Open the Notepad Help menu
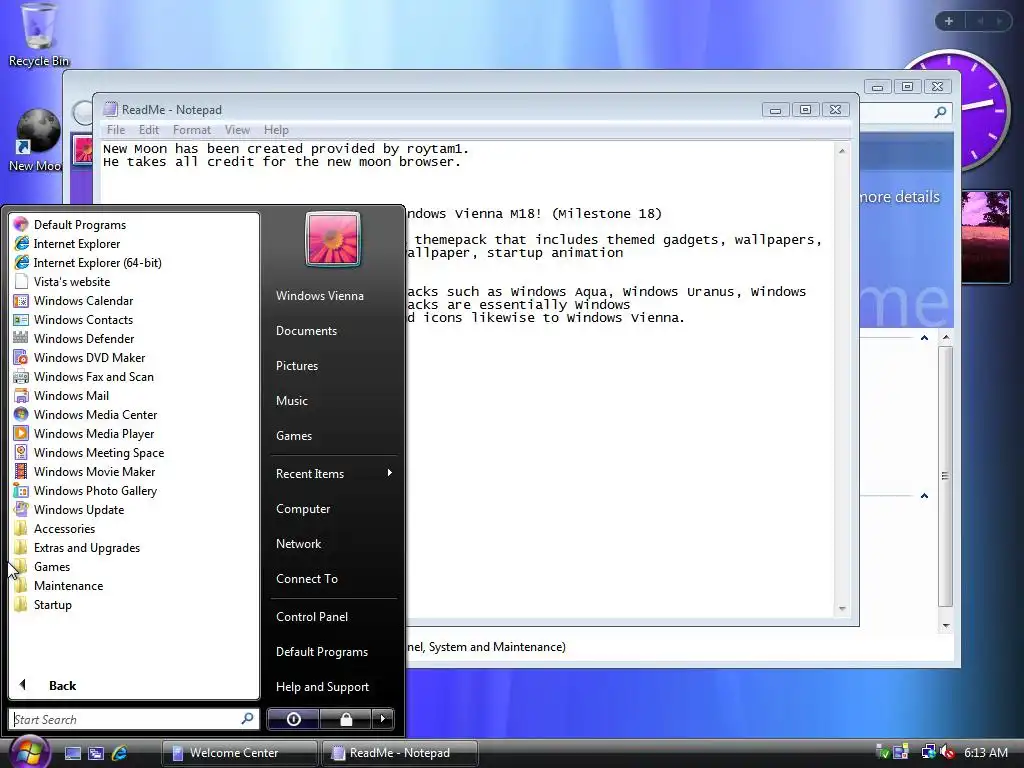This screenshot has height=768, width=1024. tap(276, 130)
